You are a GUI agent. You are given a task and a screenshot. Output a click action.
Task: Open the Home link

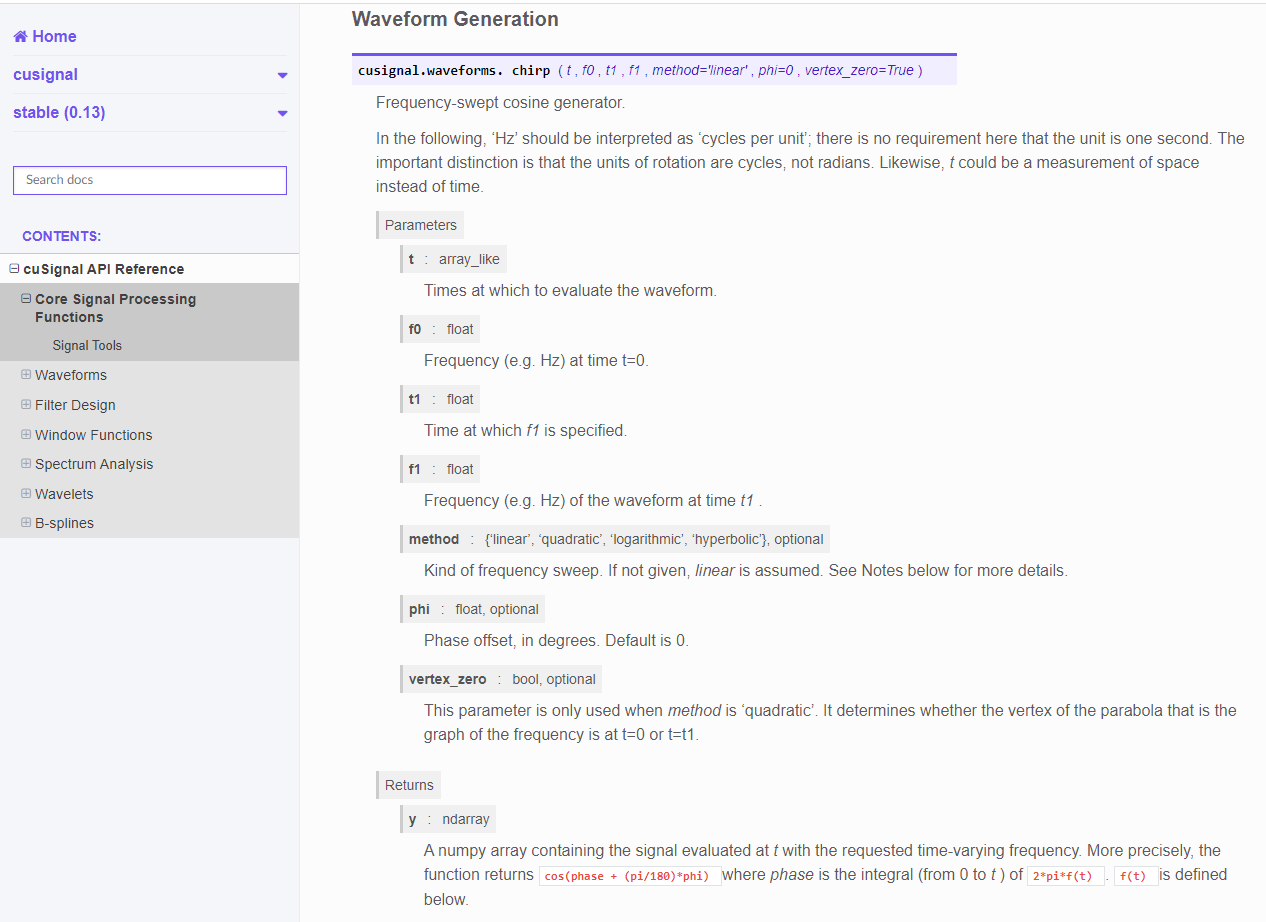[x=44, y=36]
